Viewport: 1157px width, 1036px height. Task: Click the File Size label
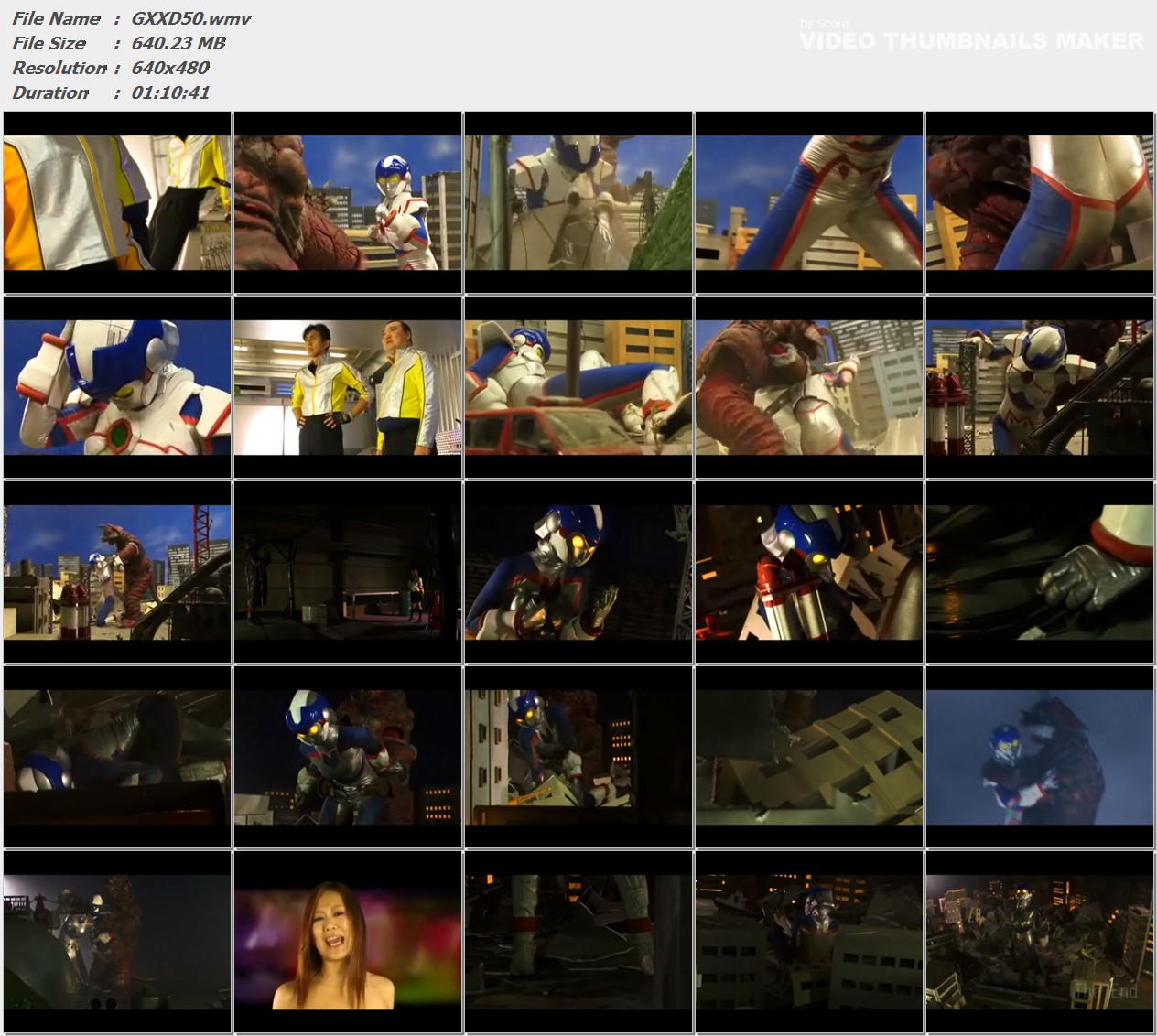point(49,43)
